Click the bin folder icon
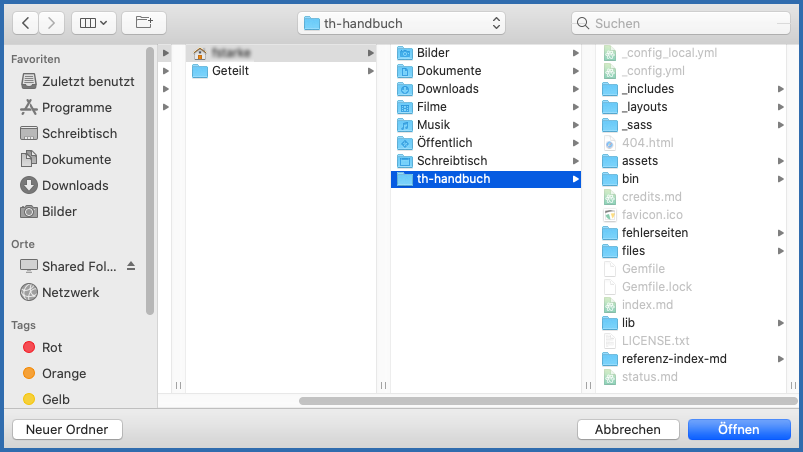803x452 pixels. (x=609, y=179)
